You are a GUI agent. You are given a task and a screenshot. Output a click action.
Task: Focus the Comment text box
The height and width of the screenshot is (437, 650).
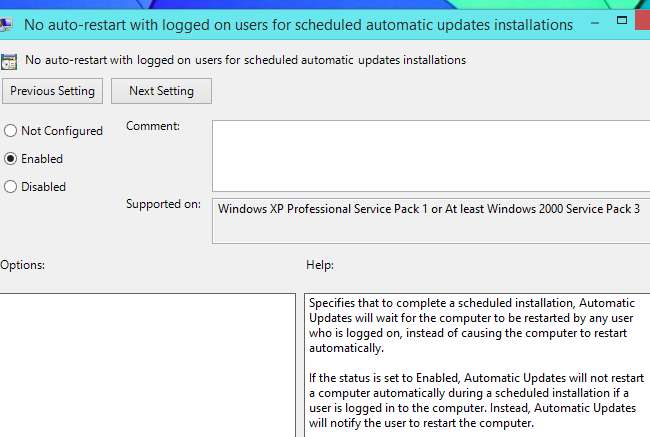tap(430, 155)
